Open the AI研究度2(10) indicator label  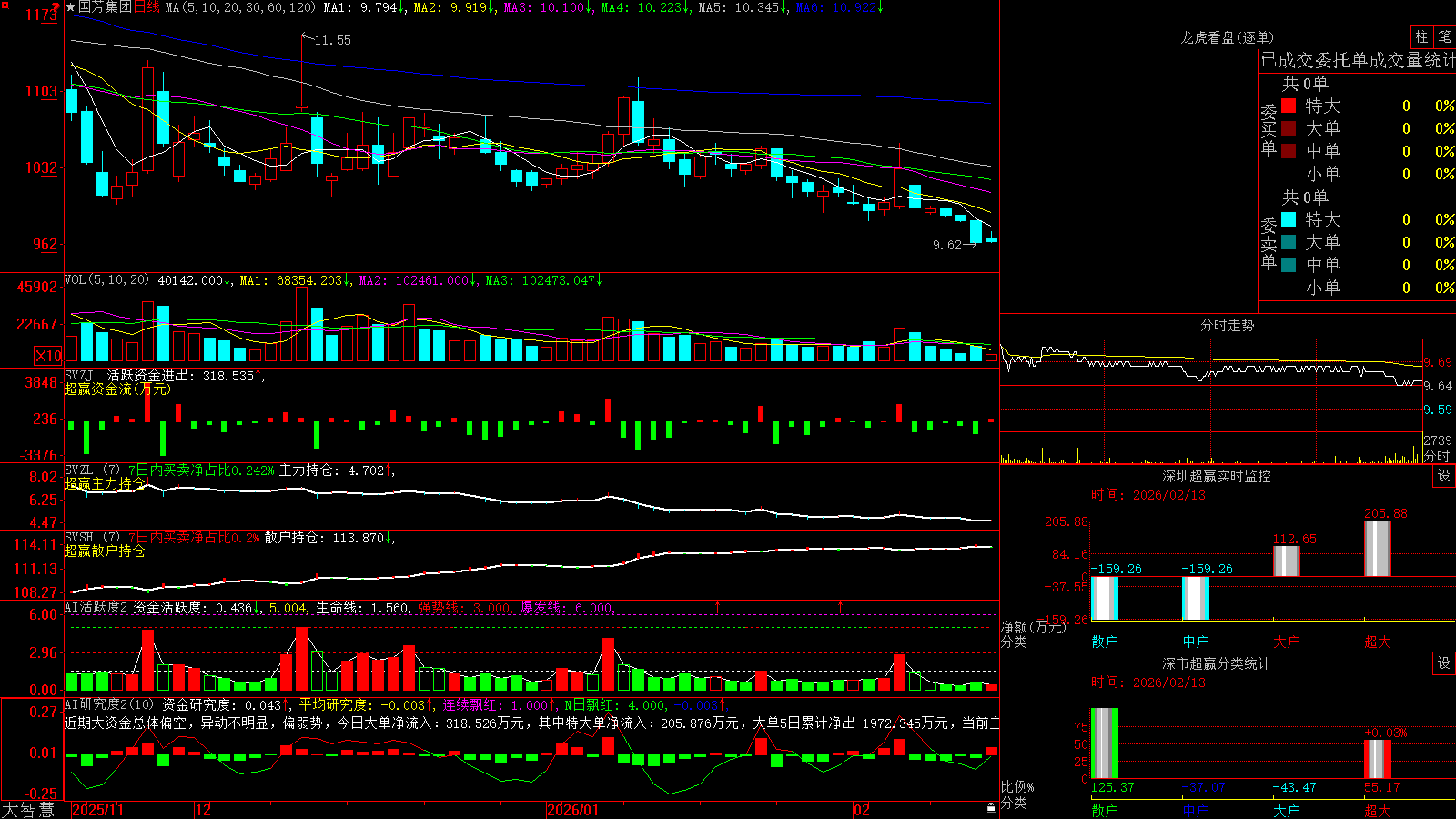click(109, 704)
